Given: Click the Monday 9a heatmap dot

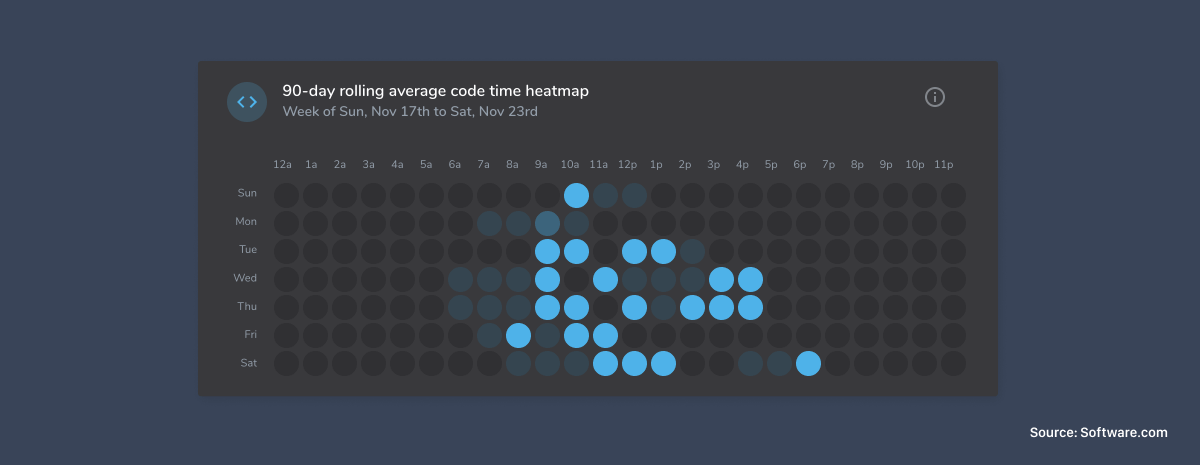Looking at the screenshot, I should [547, 223].
